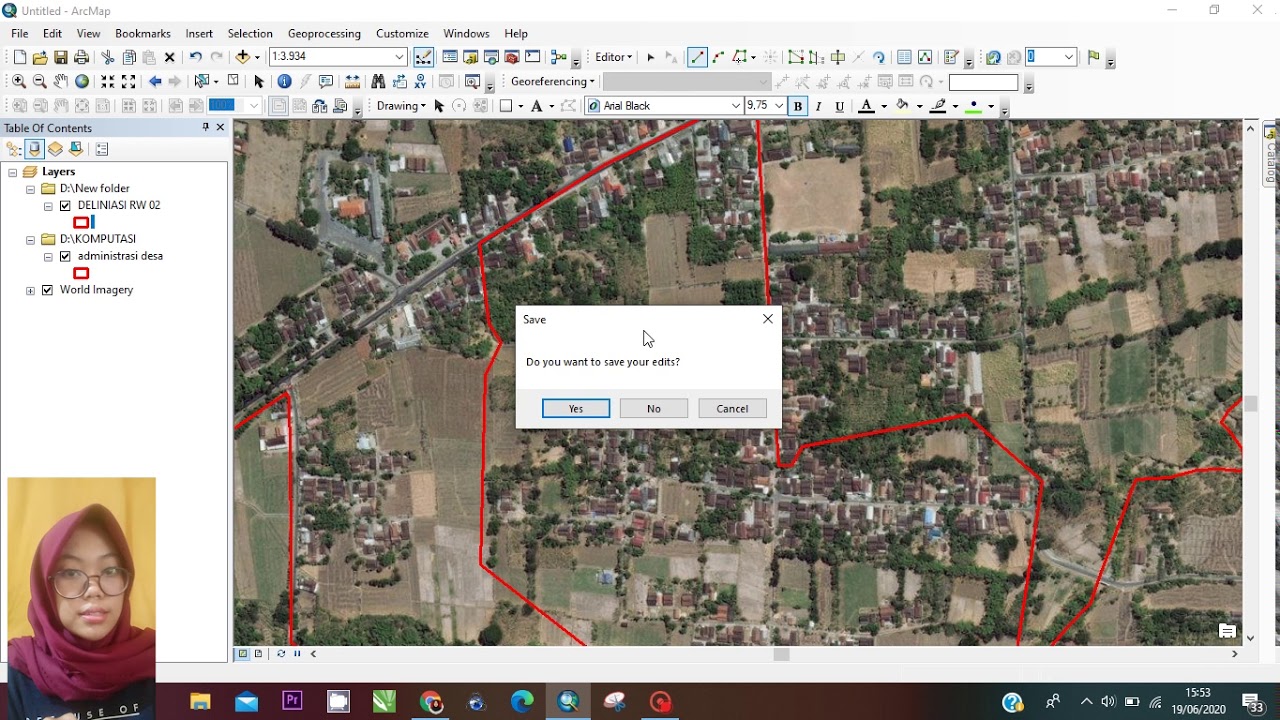Click the Save floppy disk icon
This screenshot has height=720, width=1280.
(61, 58)
